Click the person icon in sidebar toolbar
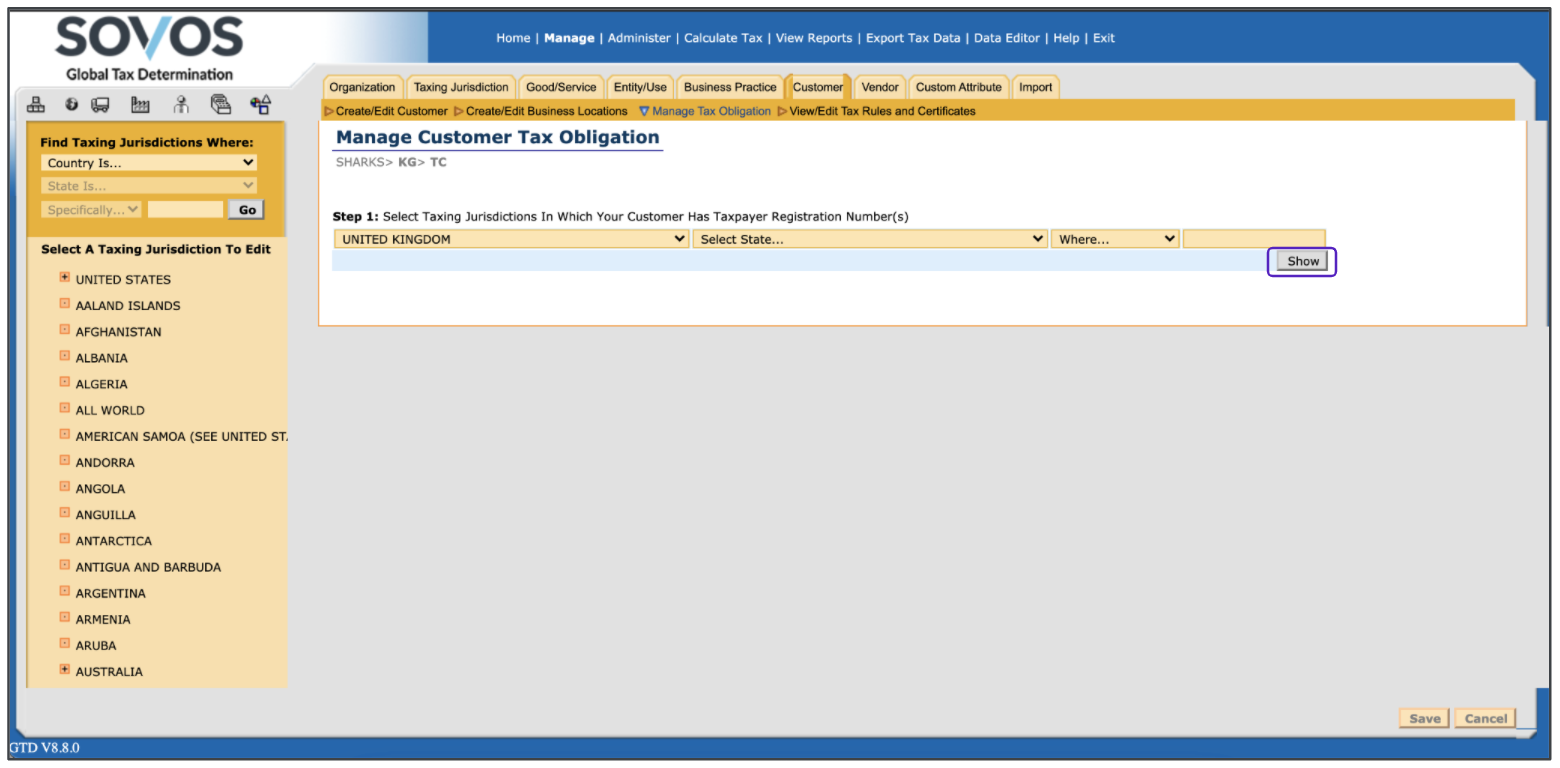The width and height of the screenshot is (1560, 768). [181, 104]
